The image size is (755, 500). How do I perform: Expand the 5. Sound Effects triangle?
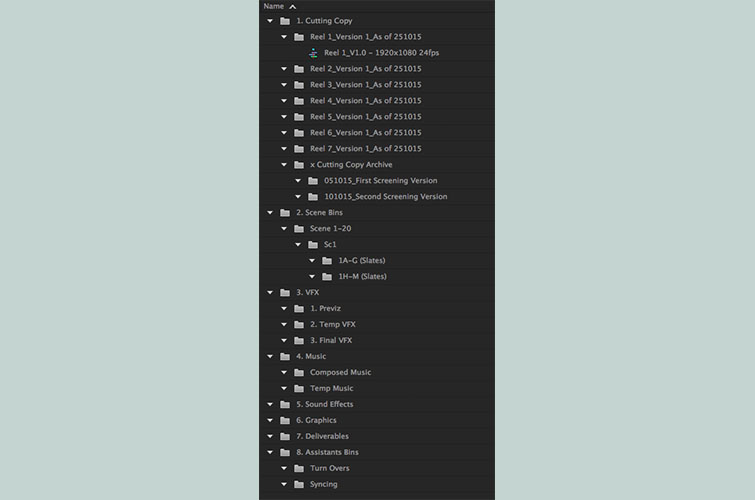[x=270, y=405]
